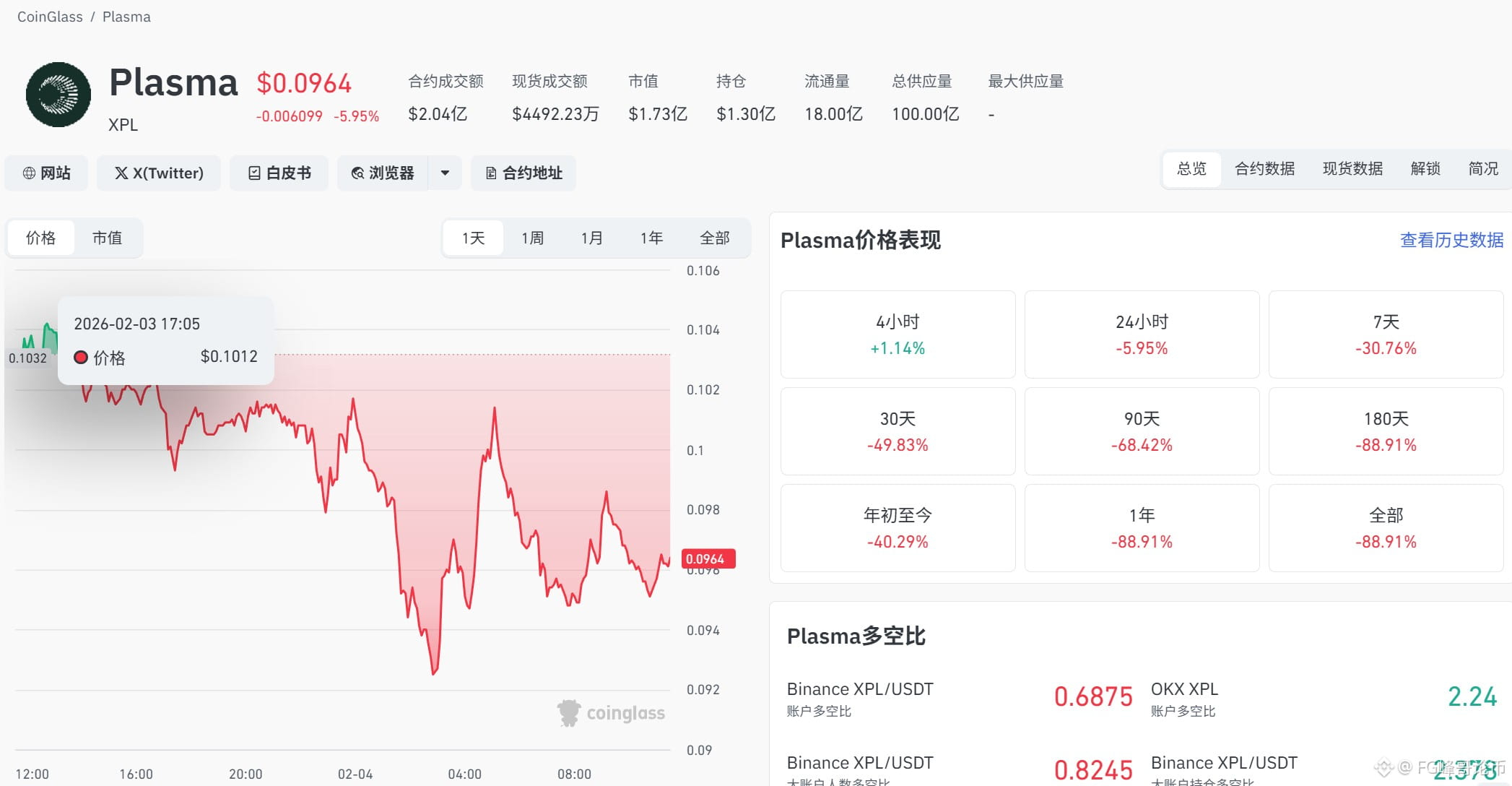
Task: Select the 全部 time range
Action: click(x=714, y=238)
